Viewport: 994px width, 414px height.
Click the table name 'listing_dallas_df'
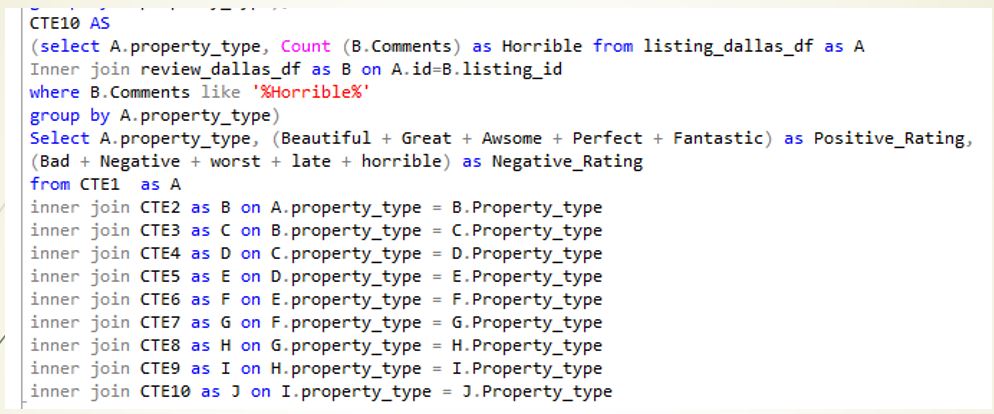[x=728, y=47]
